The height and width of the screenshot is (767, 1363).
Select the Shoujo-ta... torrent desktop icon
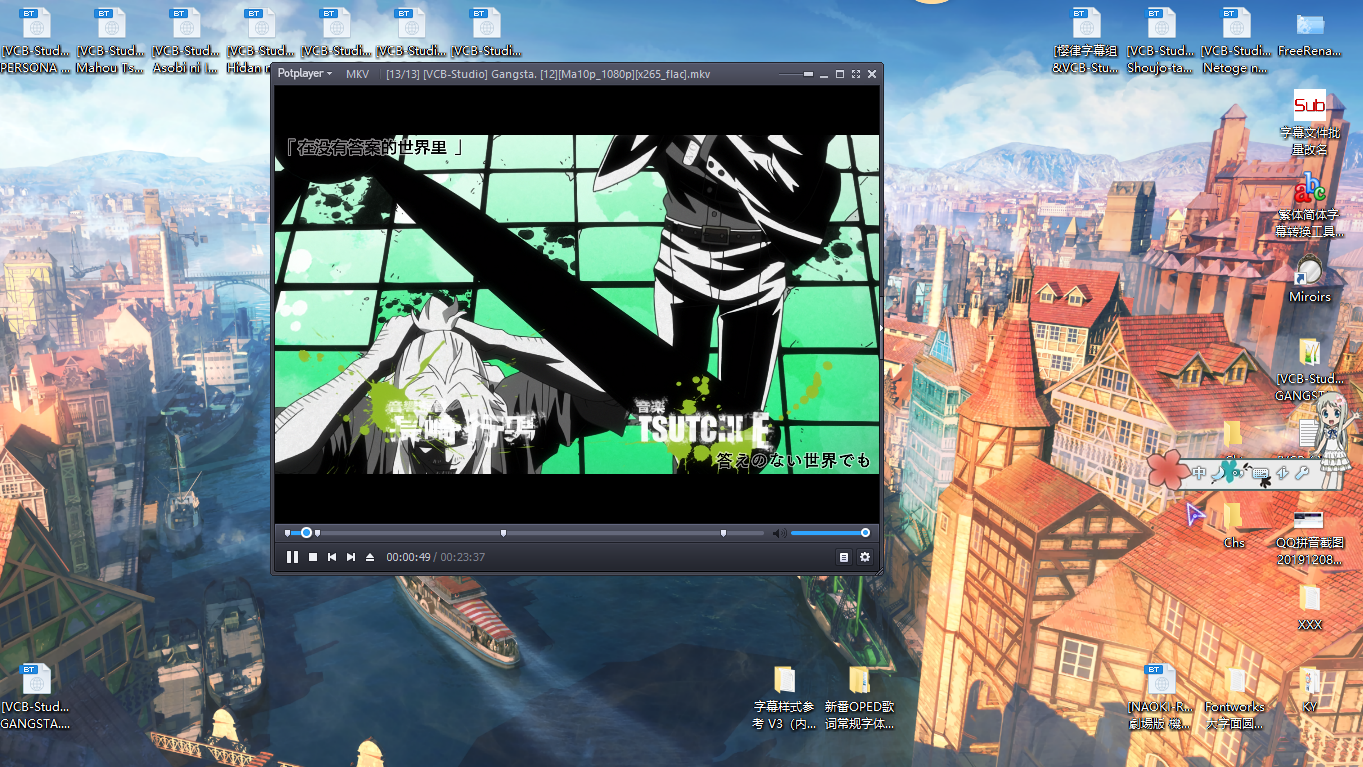[x=1160, y=42]
